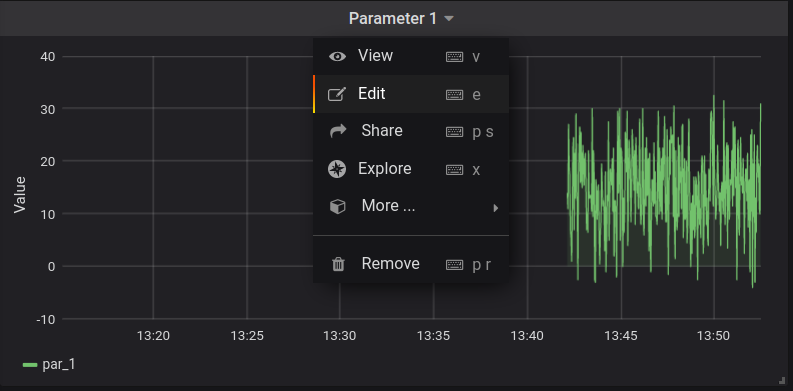Viewport: 793px width, 391px height.
Task: Open the Parameter 1 panel title dropdown
Action: [x=401, y=19]
